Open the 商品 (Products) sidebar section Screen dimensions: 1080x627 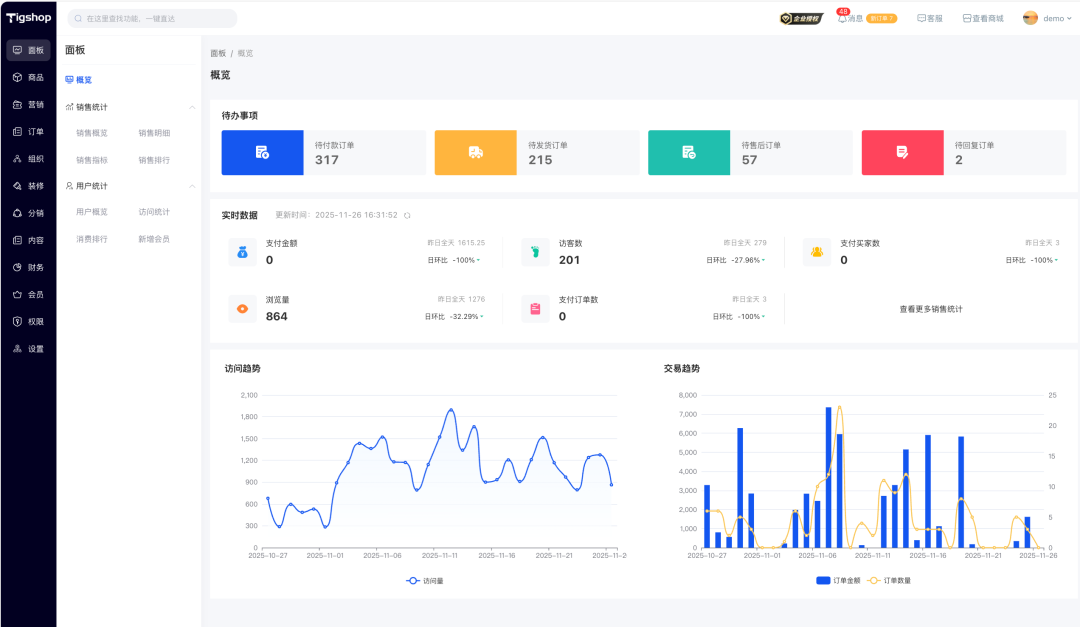[28, 77]
